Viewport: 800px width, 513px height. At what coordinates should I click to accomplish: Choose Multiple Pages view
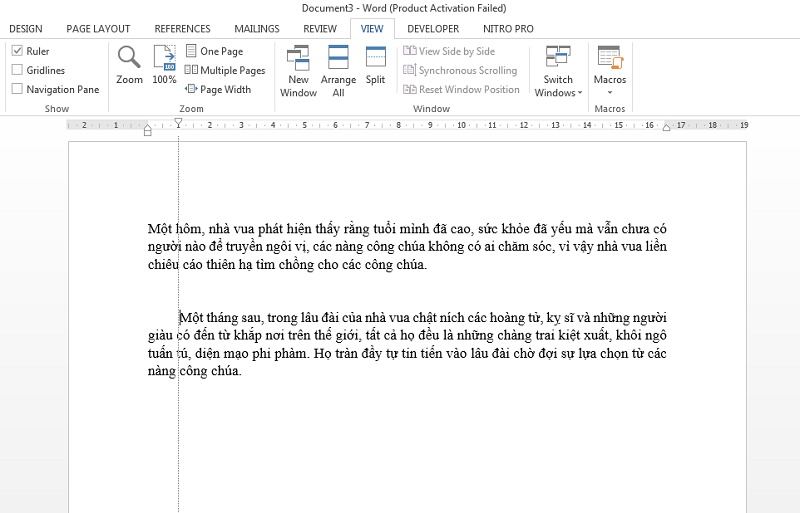tap(225, 70)
